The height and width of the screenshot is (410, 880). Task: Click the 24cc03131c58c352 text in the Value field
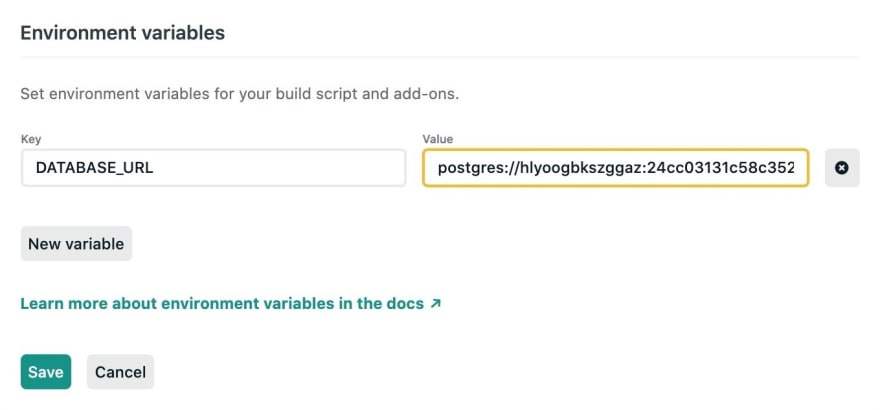click(x=720, y=168)
